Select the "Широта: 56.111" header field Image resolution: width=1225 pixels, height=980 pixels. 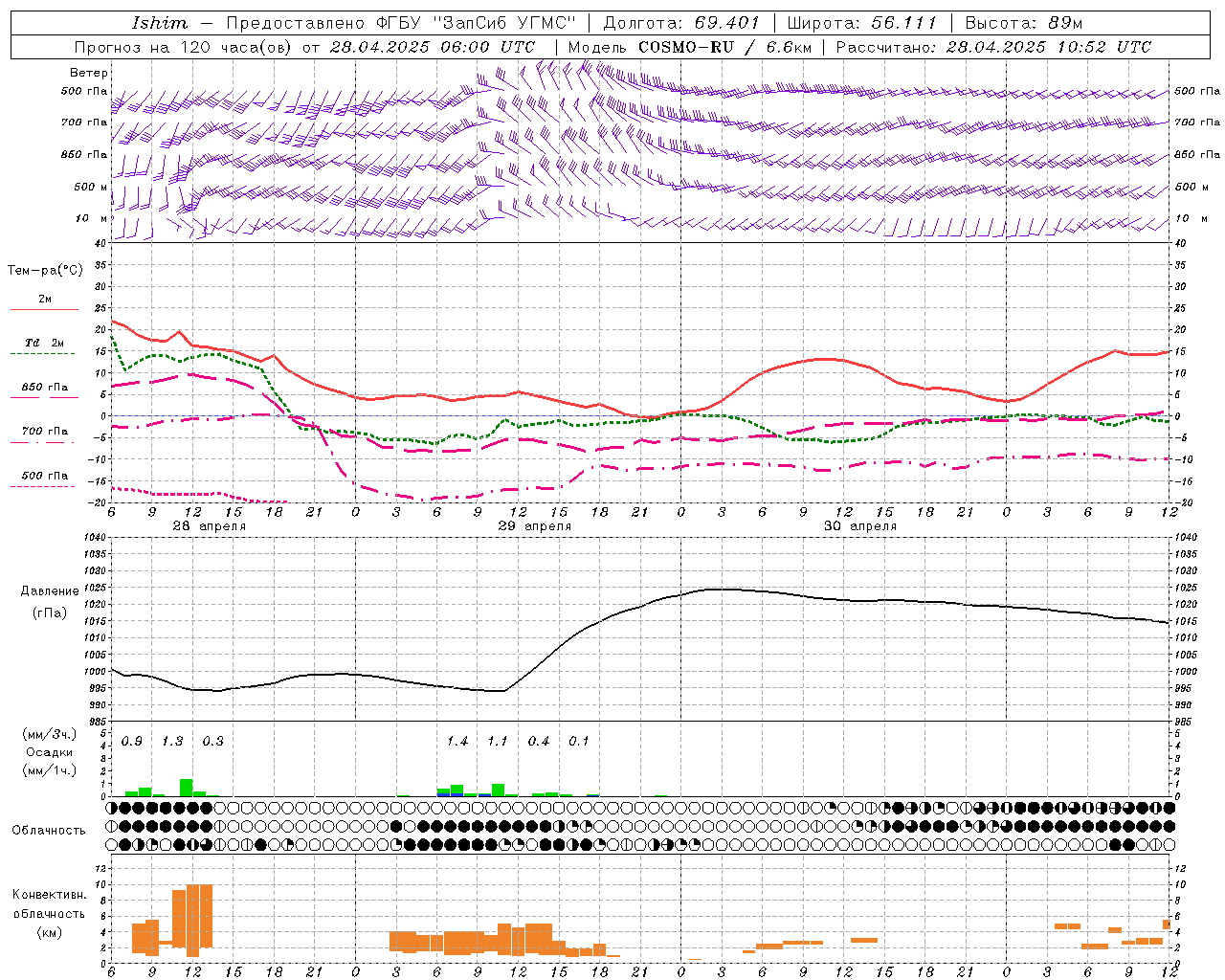[x=861, y=23]
